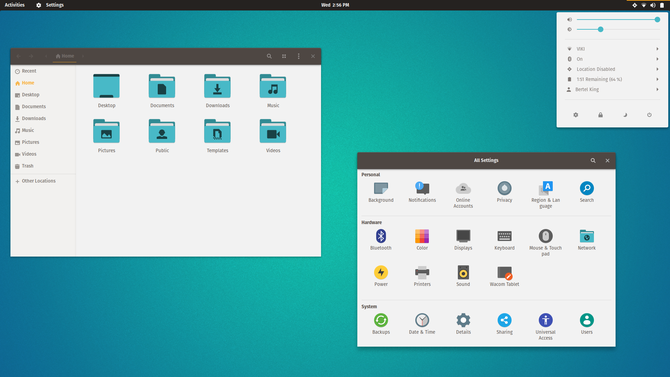
Task: Open Notifications settings panel
Action: click(422, 192)
